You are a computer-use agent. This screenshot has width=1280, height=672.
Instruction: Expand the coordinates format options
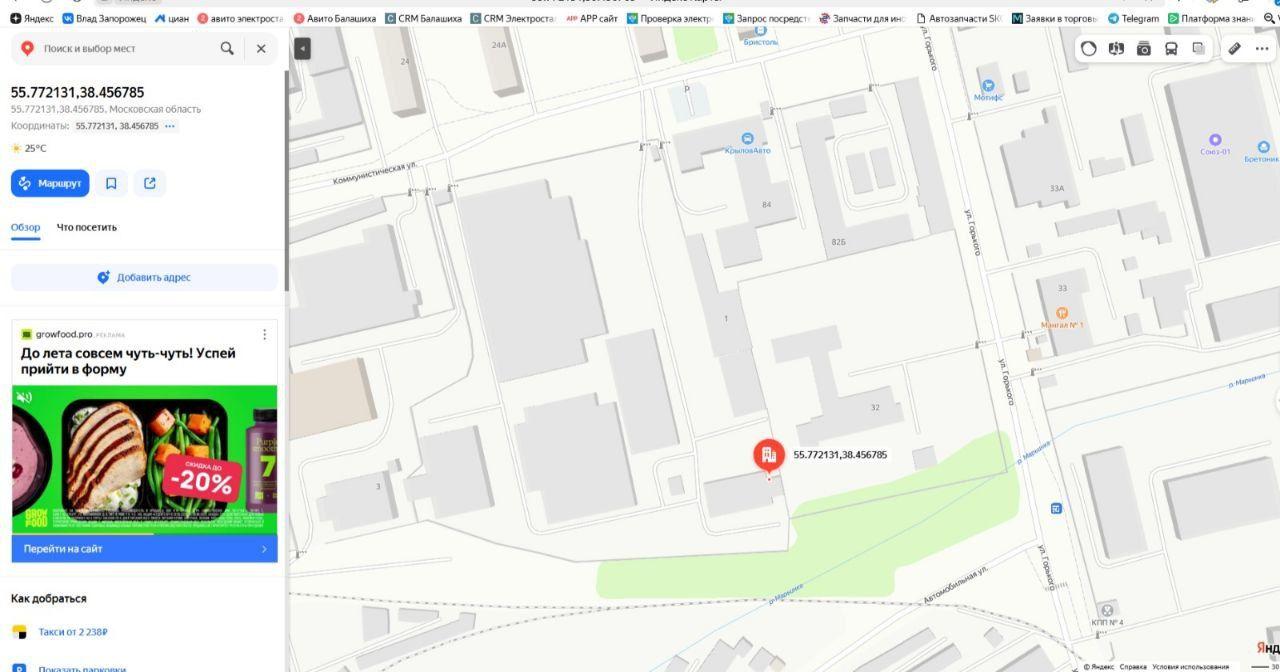[170, 126]
